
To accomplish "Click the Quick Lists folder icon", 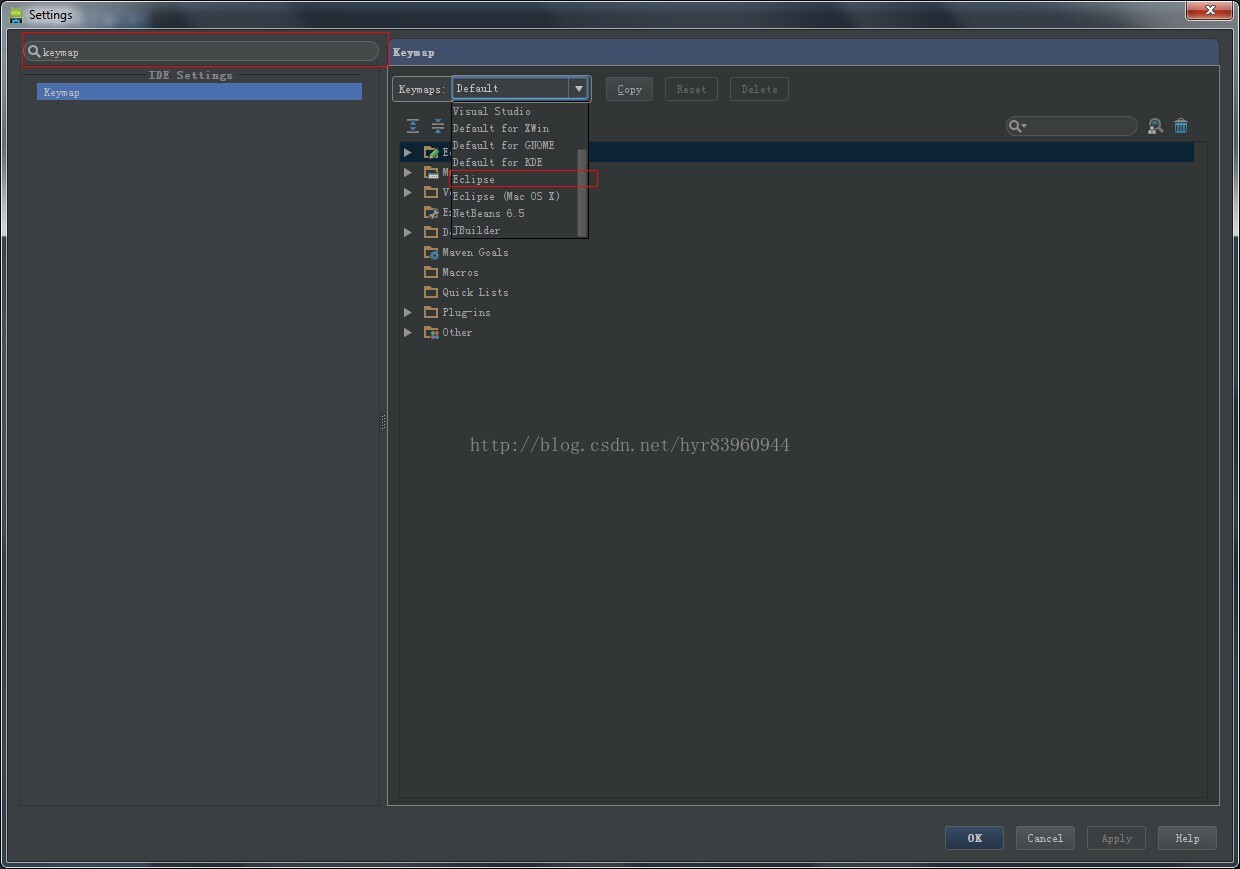I will 431,292.
